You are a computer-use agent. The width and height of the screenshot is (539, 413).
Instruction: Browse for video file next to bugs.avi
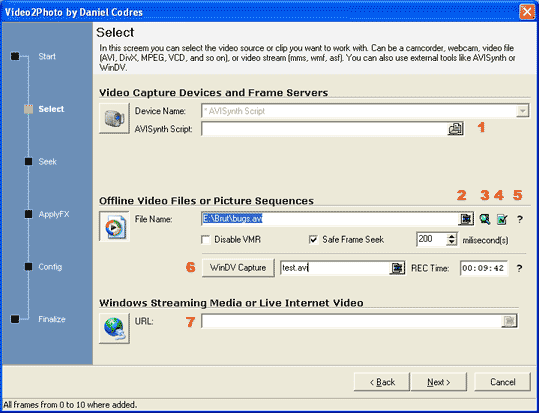pyautogui.click(x=466, y=219)
